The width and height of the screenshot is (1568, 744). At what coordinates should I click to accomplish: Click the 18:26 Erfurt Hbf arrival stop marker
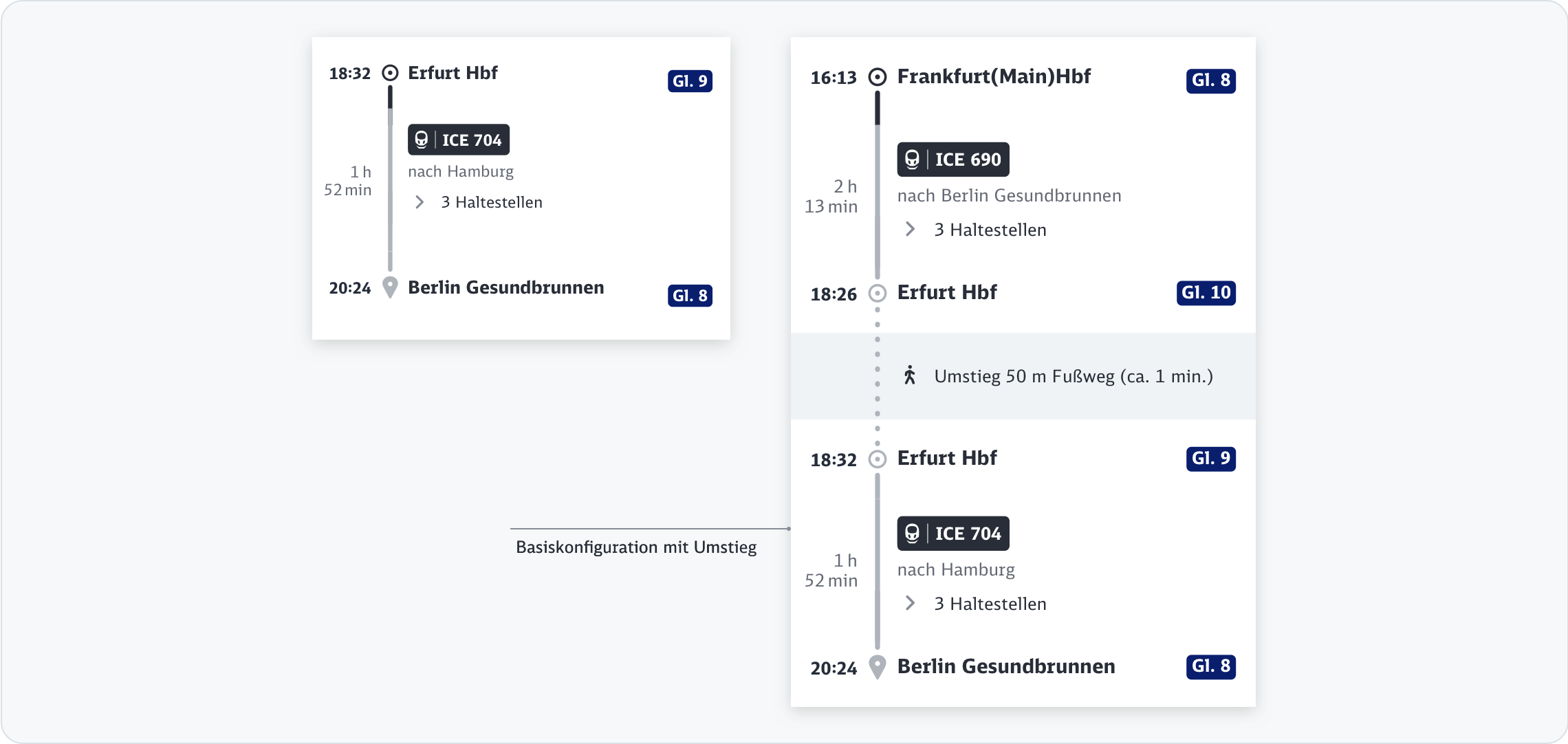point(877,294)
